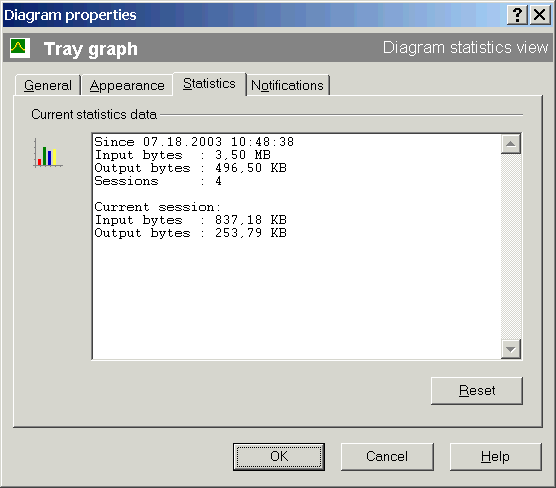The image size is (556, 488).
Task: Switch to the General tab
Action: [48, 85]
